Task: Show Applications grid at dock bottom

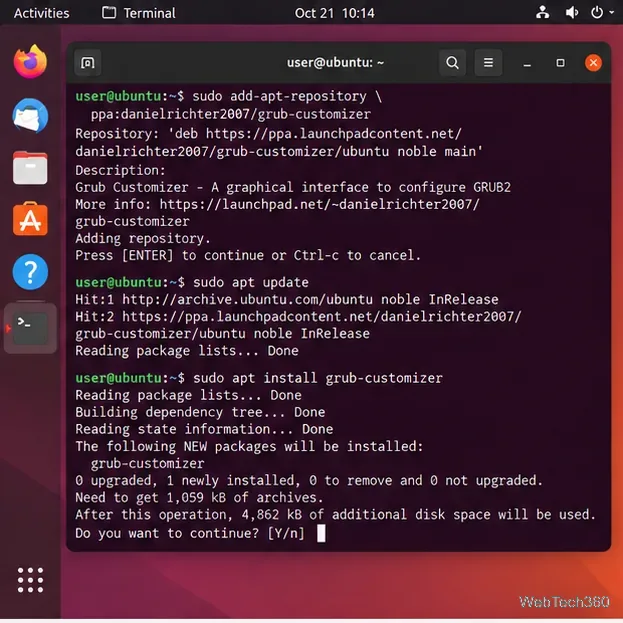Action: pyautogui.click(x=30, y=580)
